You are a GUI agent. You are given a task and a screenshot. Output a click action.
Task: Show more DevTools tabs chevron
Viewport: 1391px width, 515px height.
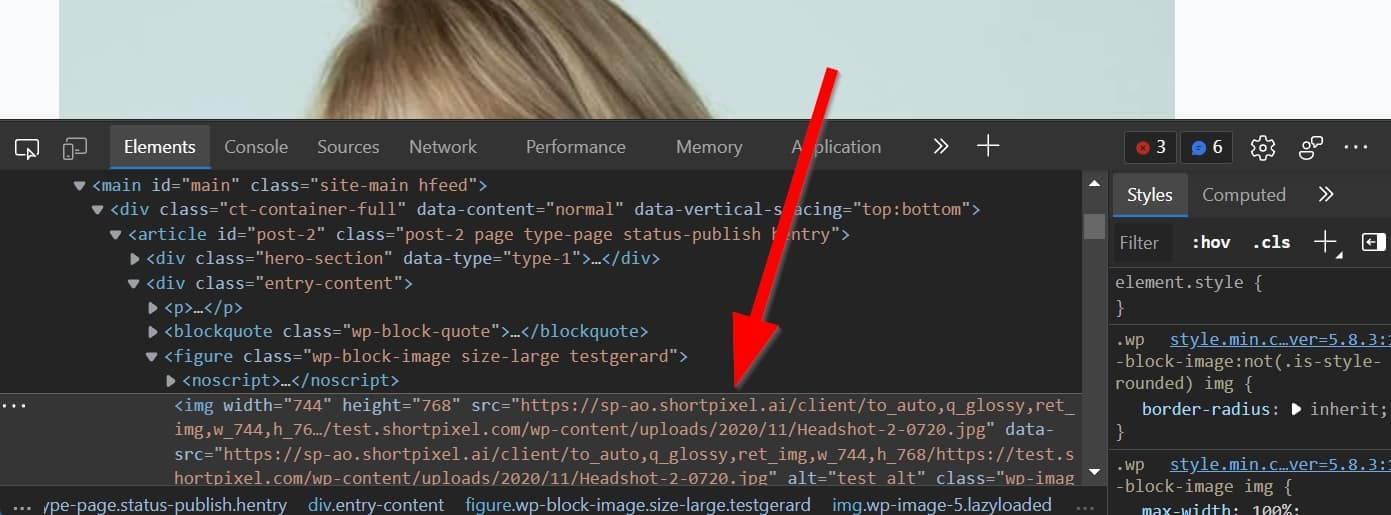pos(940,146)
